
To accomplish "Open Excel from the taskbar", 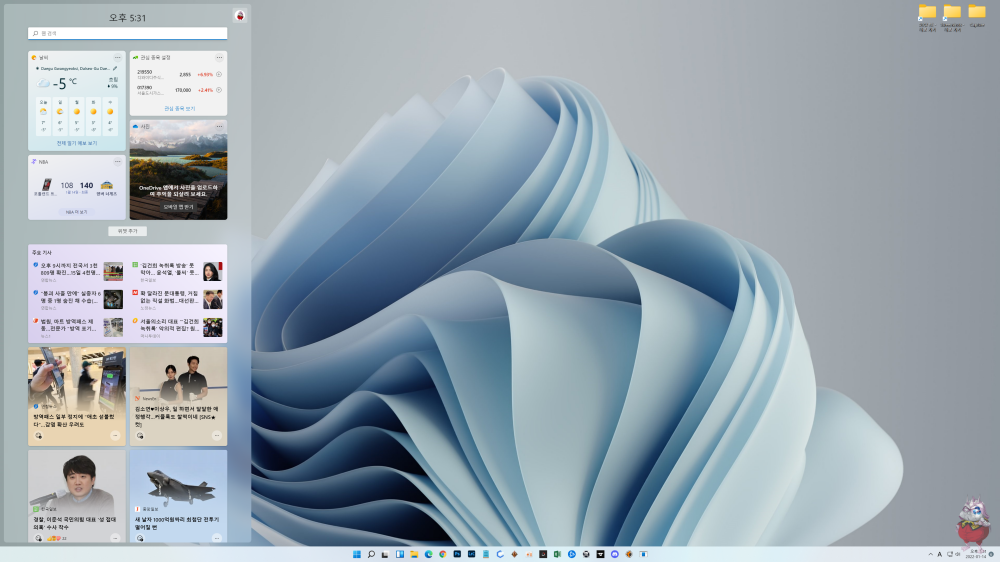I will point(557,554).
